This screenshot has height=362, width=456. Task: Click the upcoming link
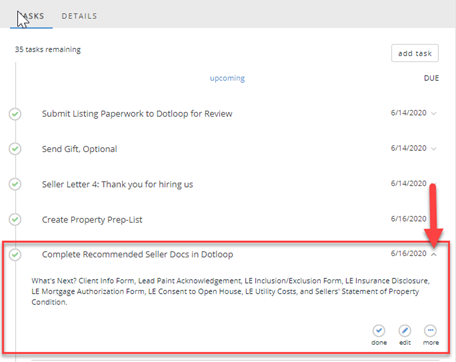point(227,78)
